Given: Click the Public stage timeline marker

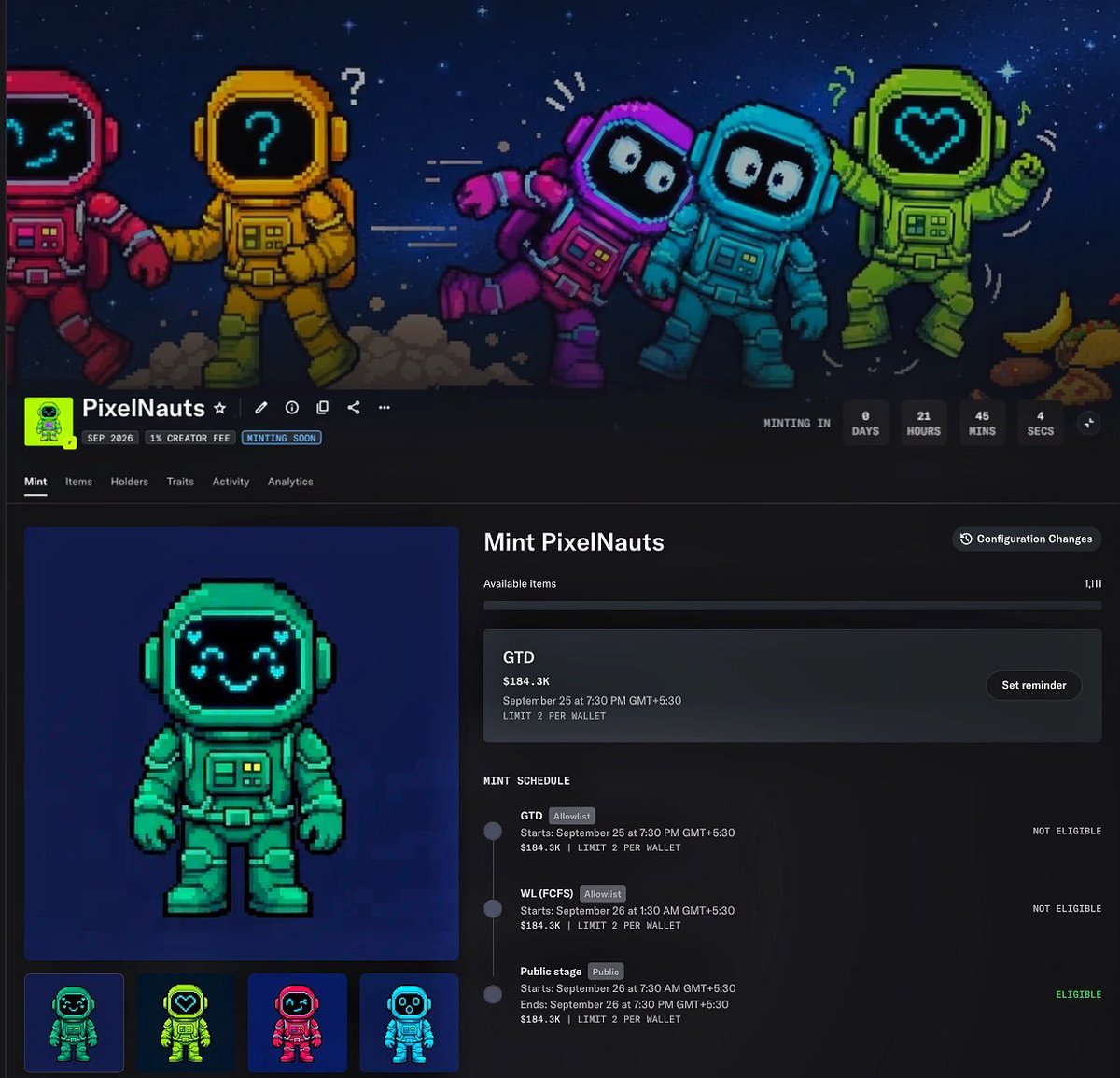Looking at the screenshot, I should point(493,994).
